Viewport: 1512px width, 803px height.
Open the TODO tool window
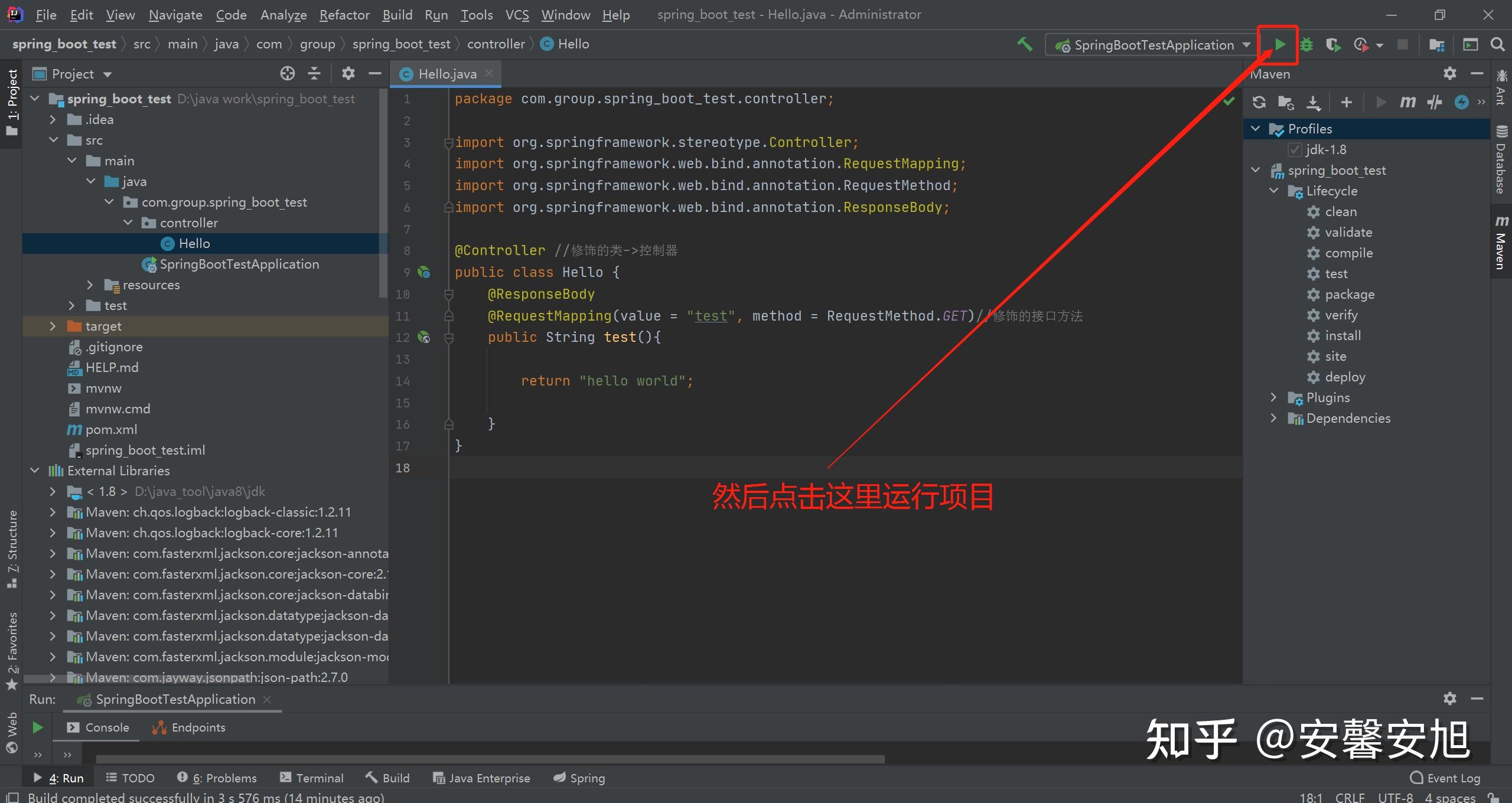[x=130, y=778]
